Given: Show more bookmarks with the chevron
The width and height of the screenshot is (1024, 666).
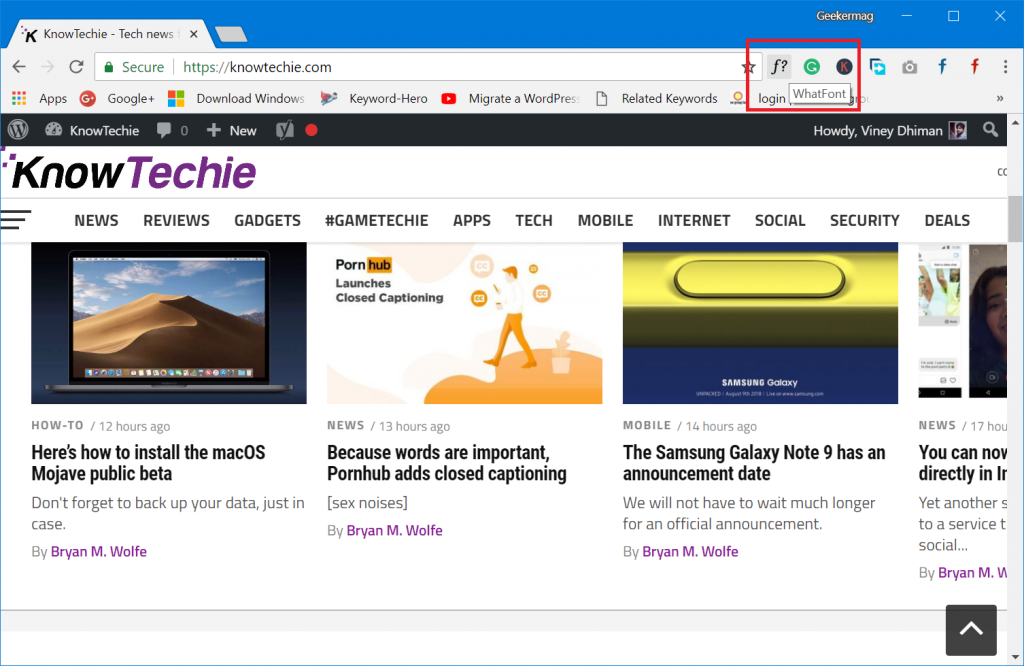Looking at the screenshot, I should pos(1000,99).
